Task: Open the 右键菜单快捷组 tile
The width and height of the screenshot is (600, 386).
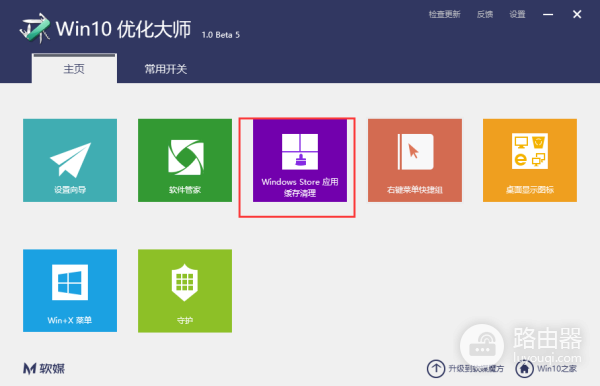Action: tap(415, 160)
